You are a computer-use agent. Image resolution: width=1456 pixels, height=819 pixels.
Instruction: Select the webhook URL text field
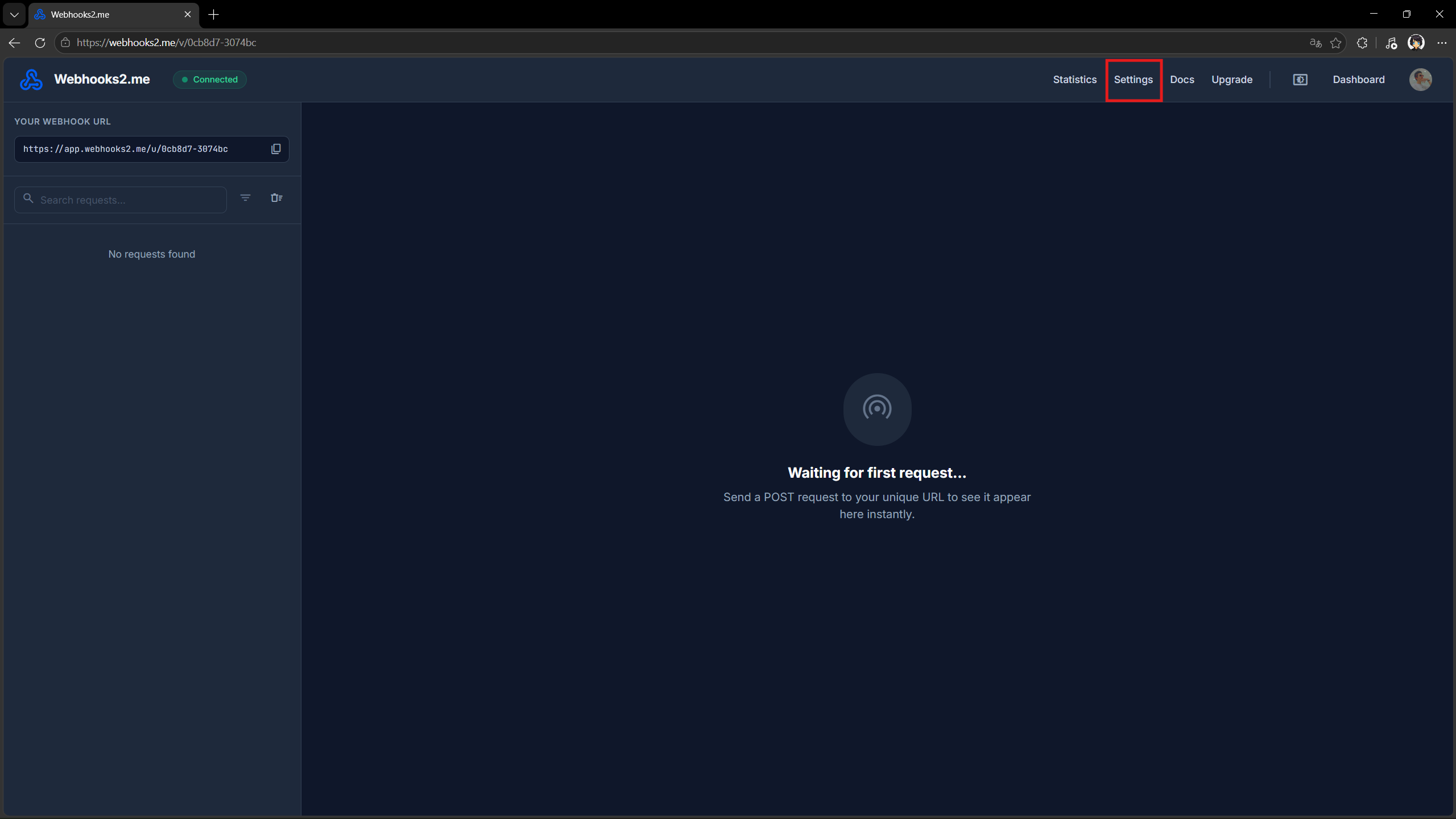(151, 149)
